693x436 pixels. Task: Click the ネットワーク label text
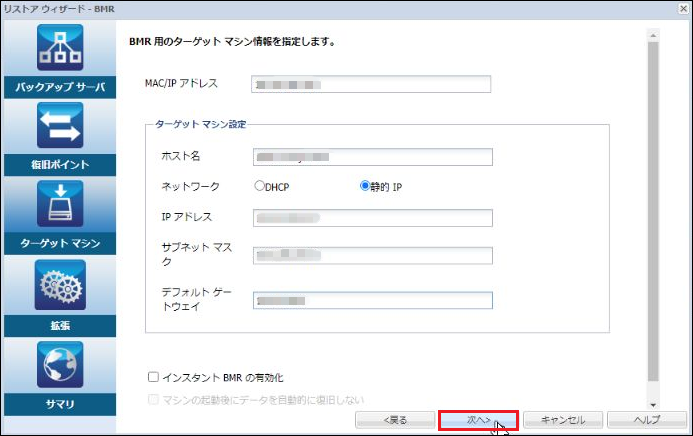coord(190,186)
